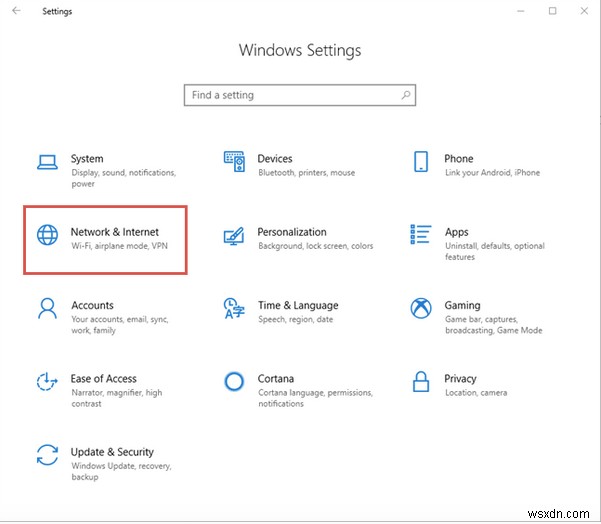Click the search magnifier icon

[406, 95]
